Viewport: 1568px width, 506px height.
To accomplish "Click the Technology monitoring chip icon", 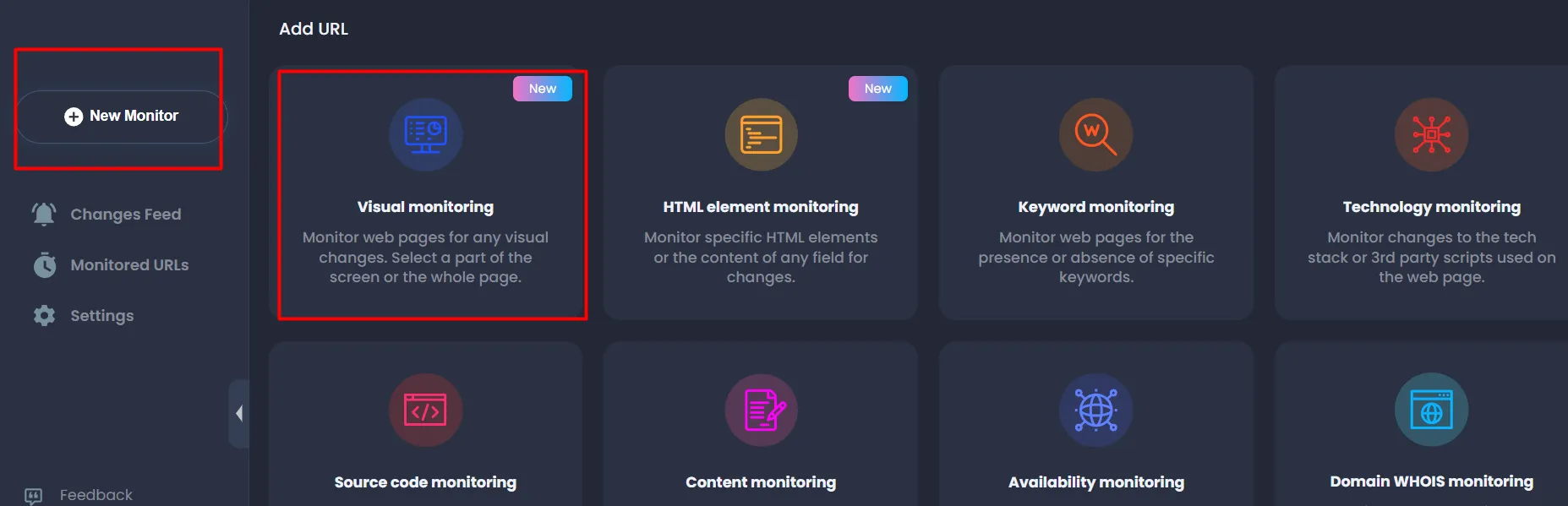I will pos(1431,134).
